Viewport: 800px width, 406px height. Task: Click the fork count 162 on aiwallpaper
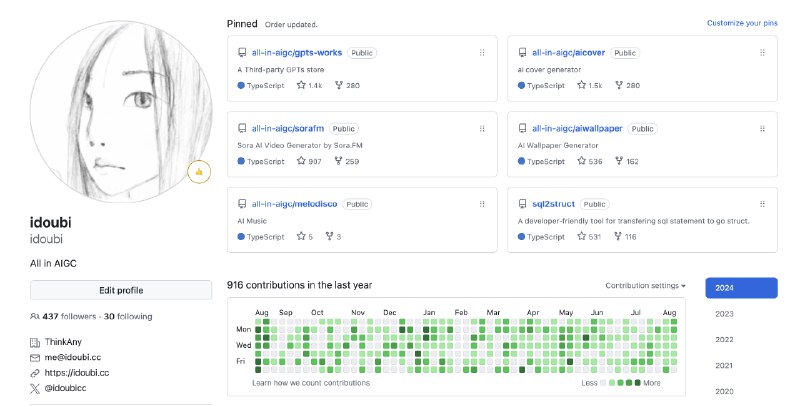pyautogui.click(x=627, y=161)
